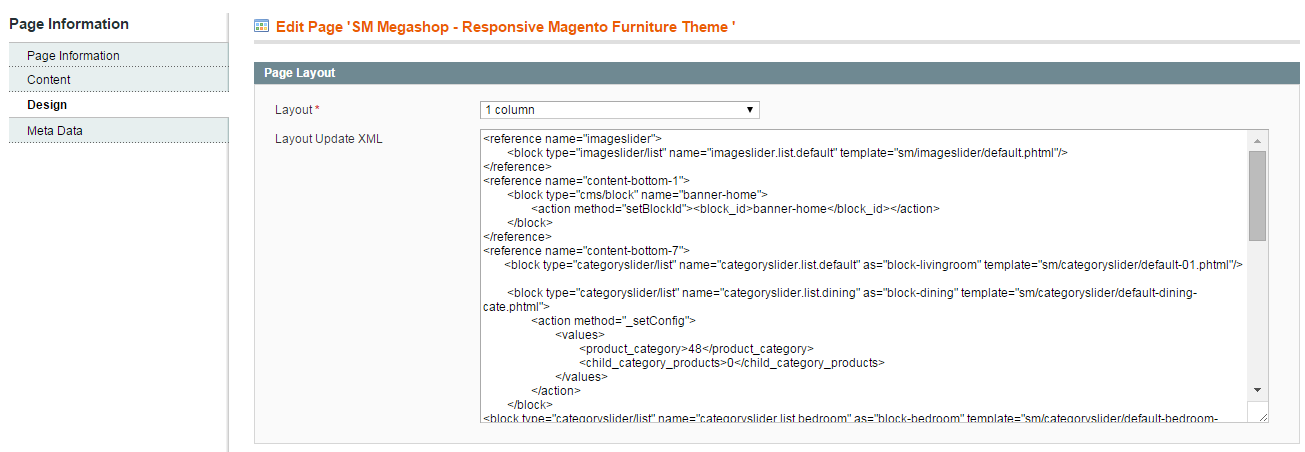Open the Meta Data tab
Viewport: 1305px width, 452px height.
(x=118, y=130)
